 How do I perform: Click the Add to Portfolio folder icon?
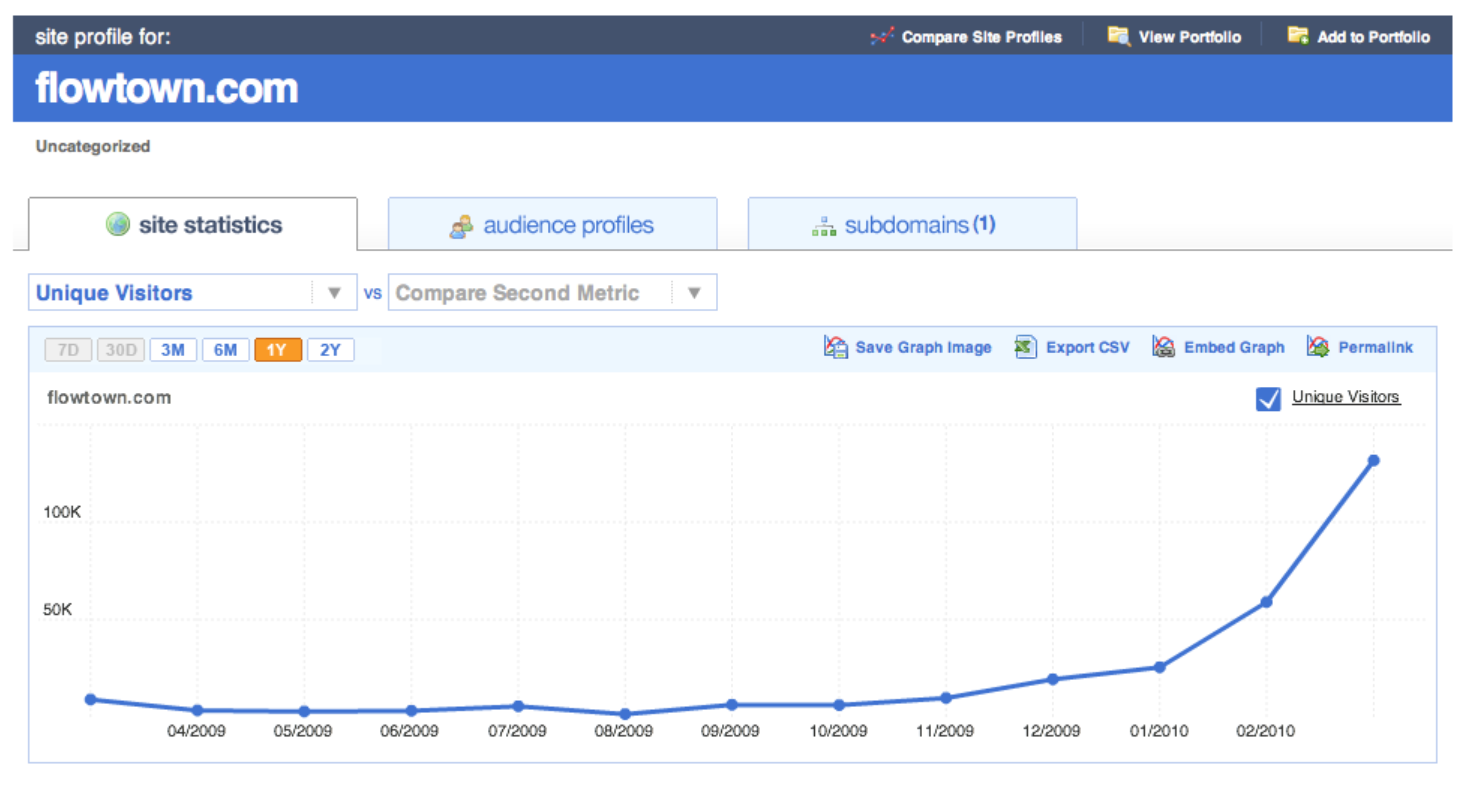(x=1298, y=36)
